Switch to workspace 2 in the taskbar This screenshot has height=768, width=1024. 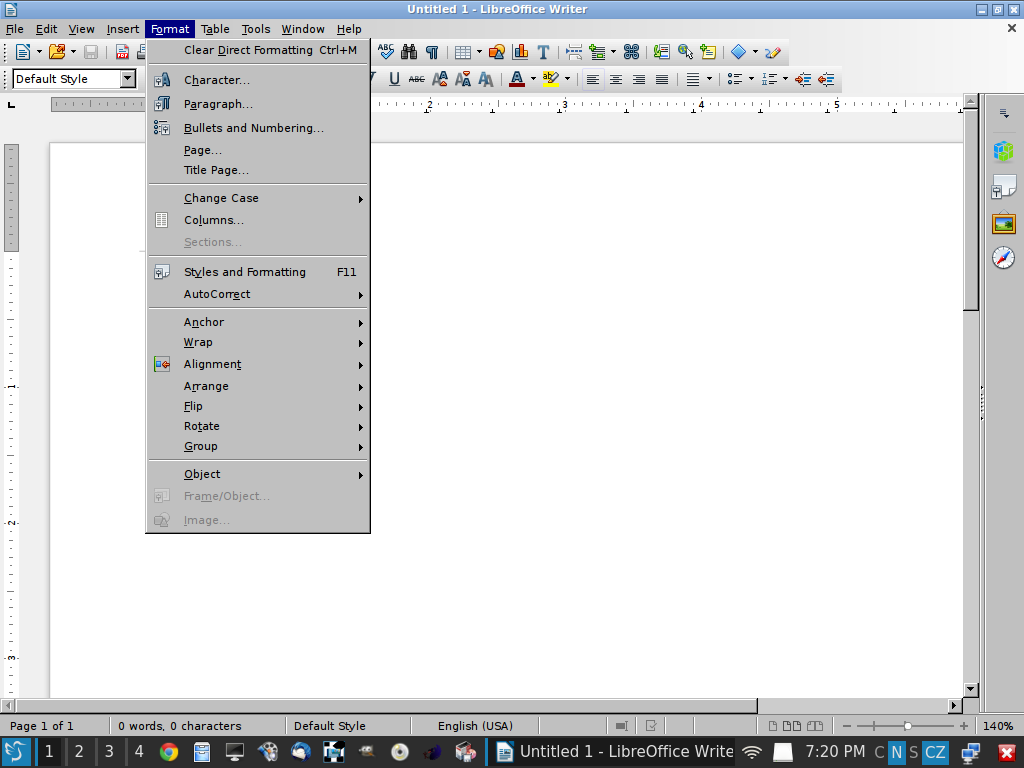(x=79, y=752)
